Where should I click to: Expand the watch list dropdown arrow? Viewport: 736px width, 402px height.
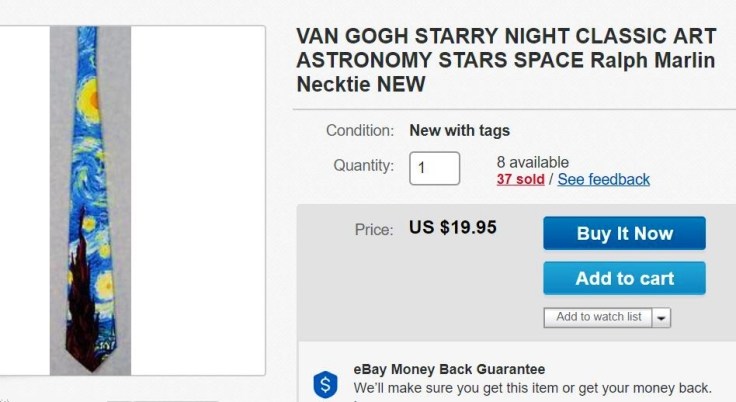[662, 318]
